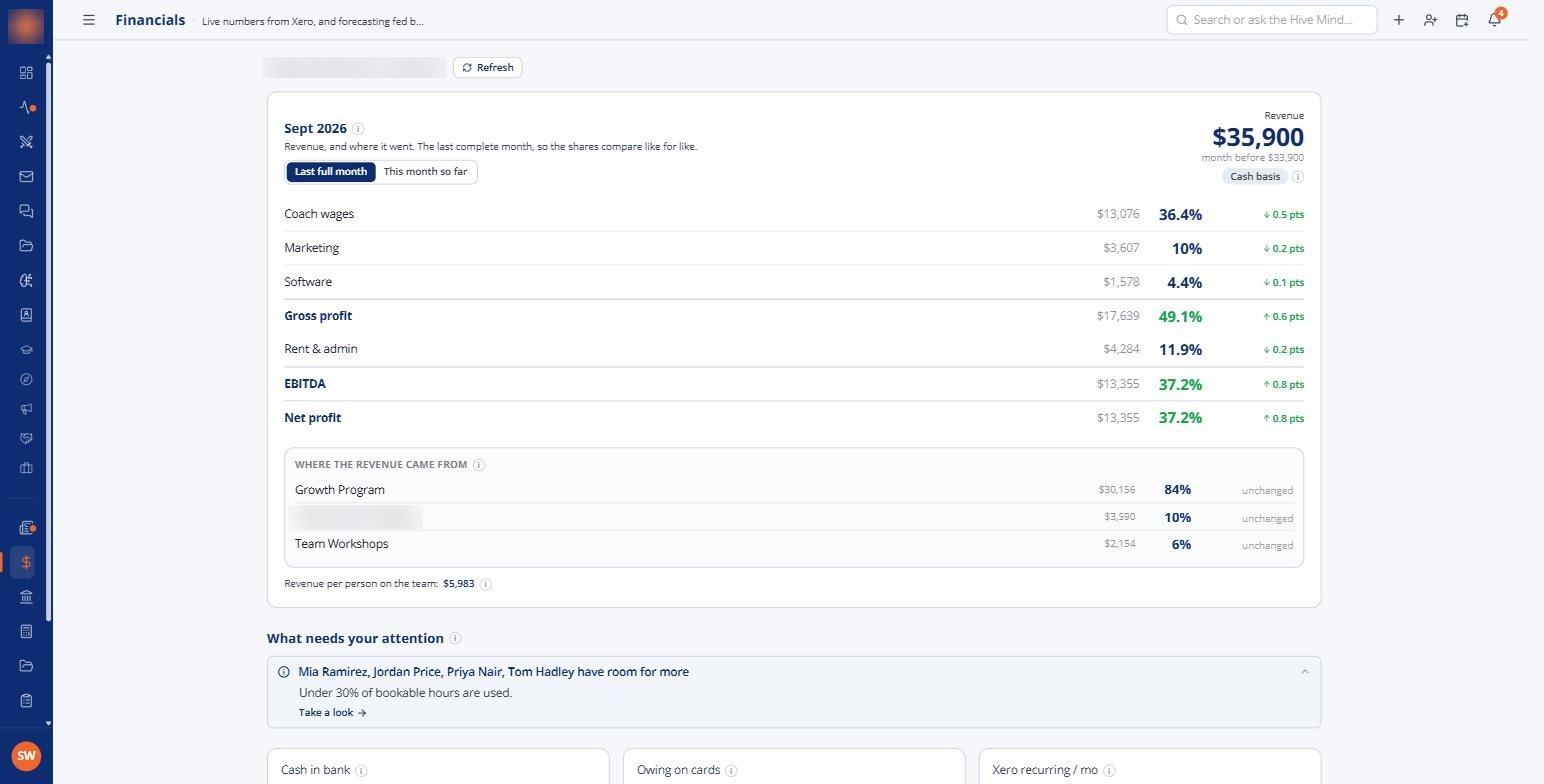Click the Cash basis badge
This screenshot has height=784, width=1544.
pos(1255,177)
